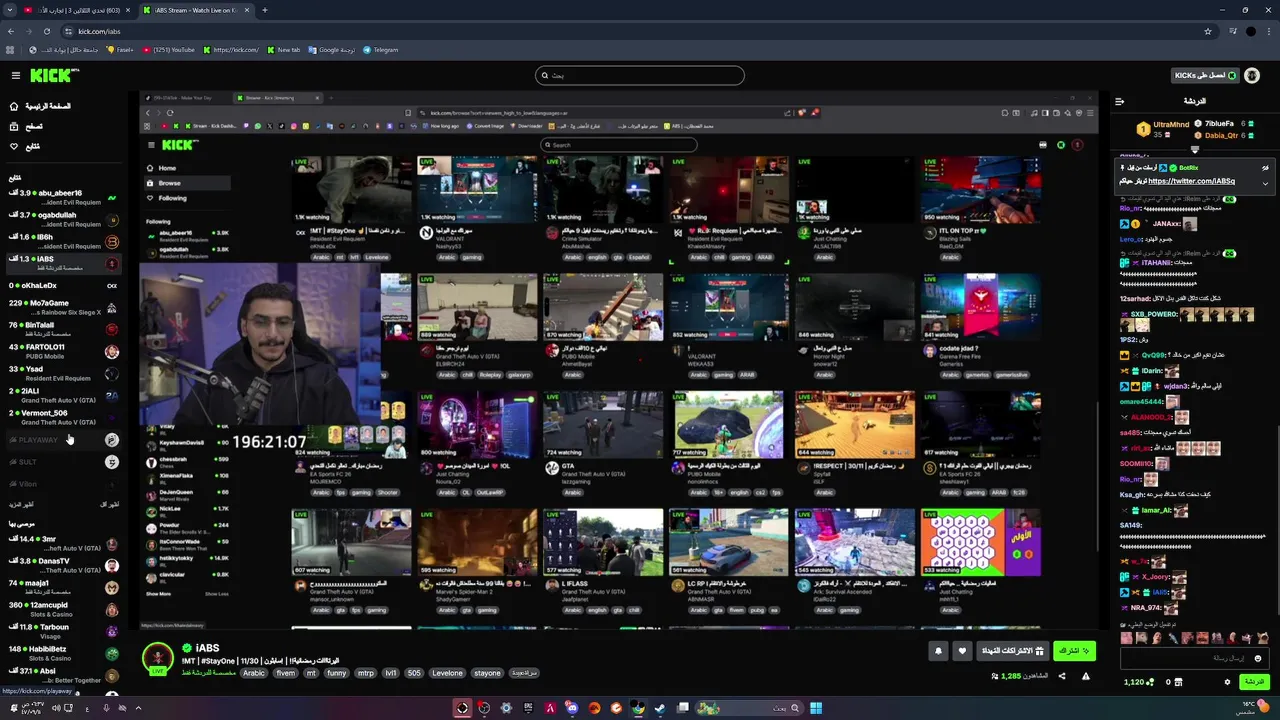Open ogabdullah channel in sidebar
Screen dimensions: 1280x720
[x=62, y=219]
